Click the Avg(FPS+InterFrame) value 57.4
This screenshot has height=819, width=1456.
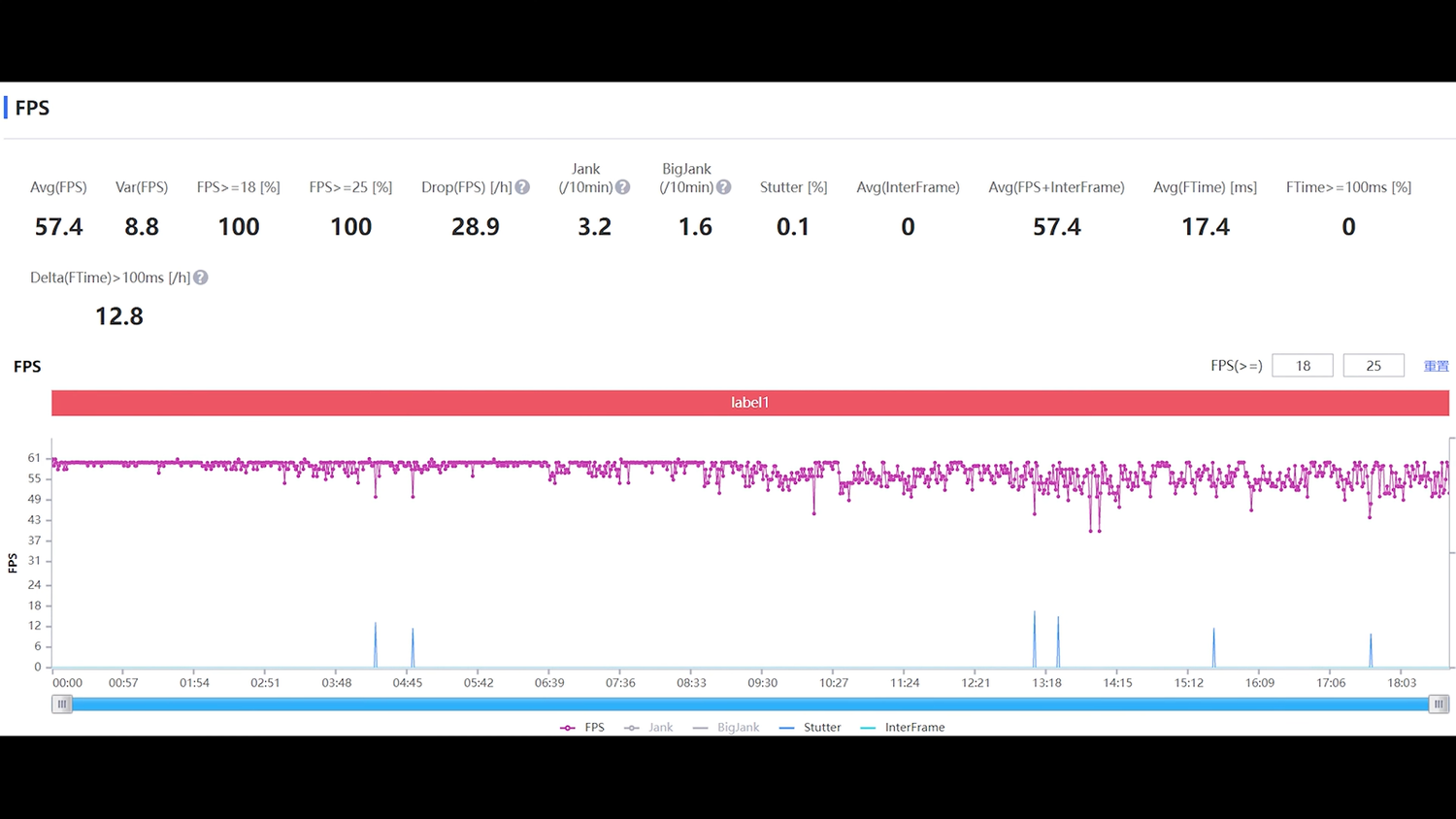1057,227
